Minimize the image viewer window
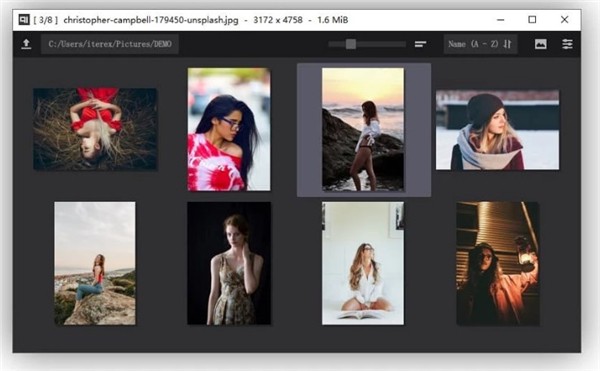 point(500,20)
